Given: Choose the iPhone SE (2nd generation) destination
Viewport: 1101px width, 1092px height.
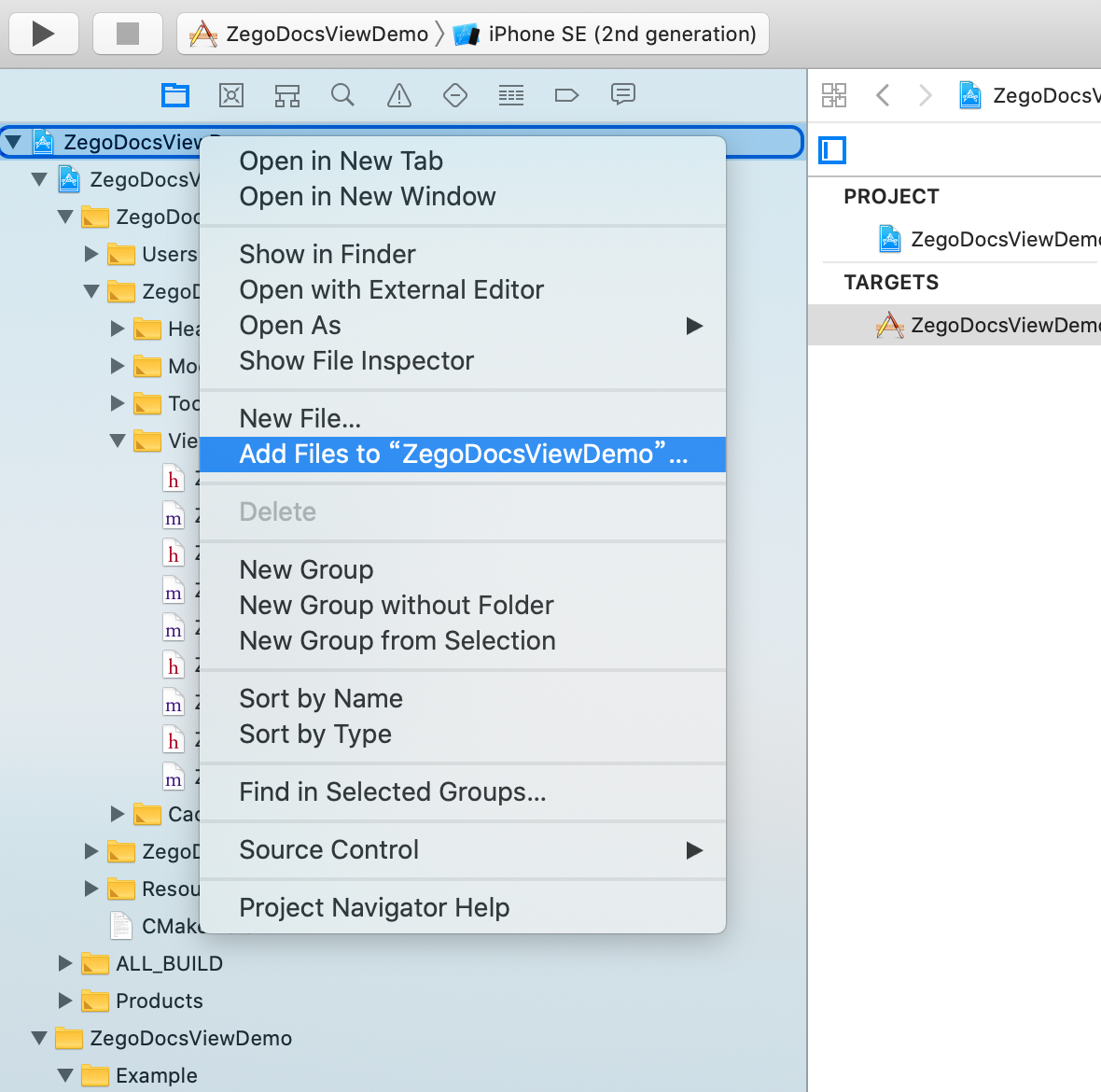Looking at the screenshot, I should (x=606, y=34).
